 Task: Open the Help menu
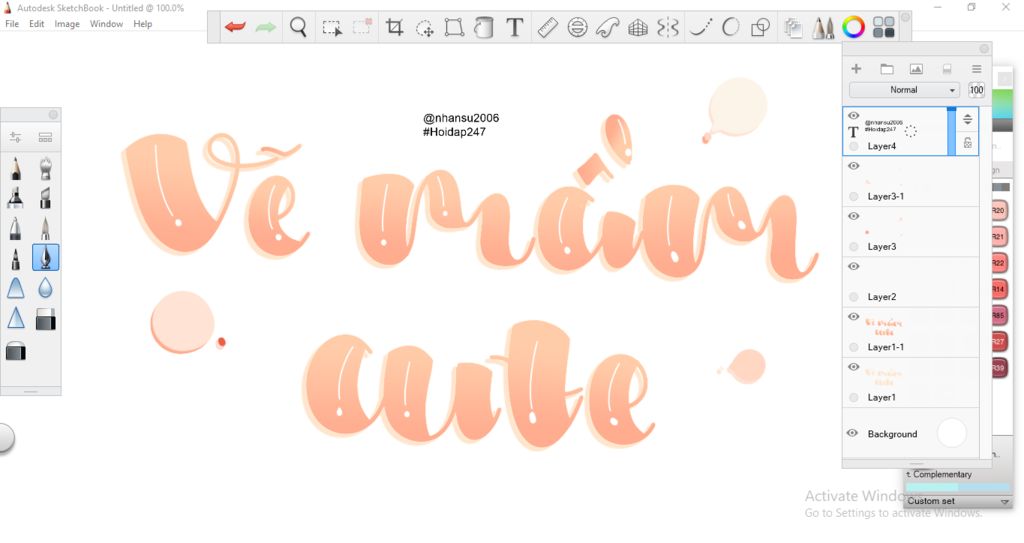[142, 24]
